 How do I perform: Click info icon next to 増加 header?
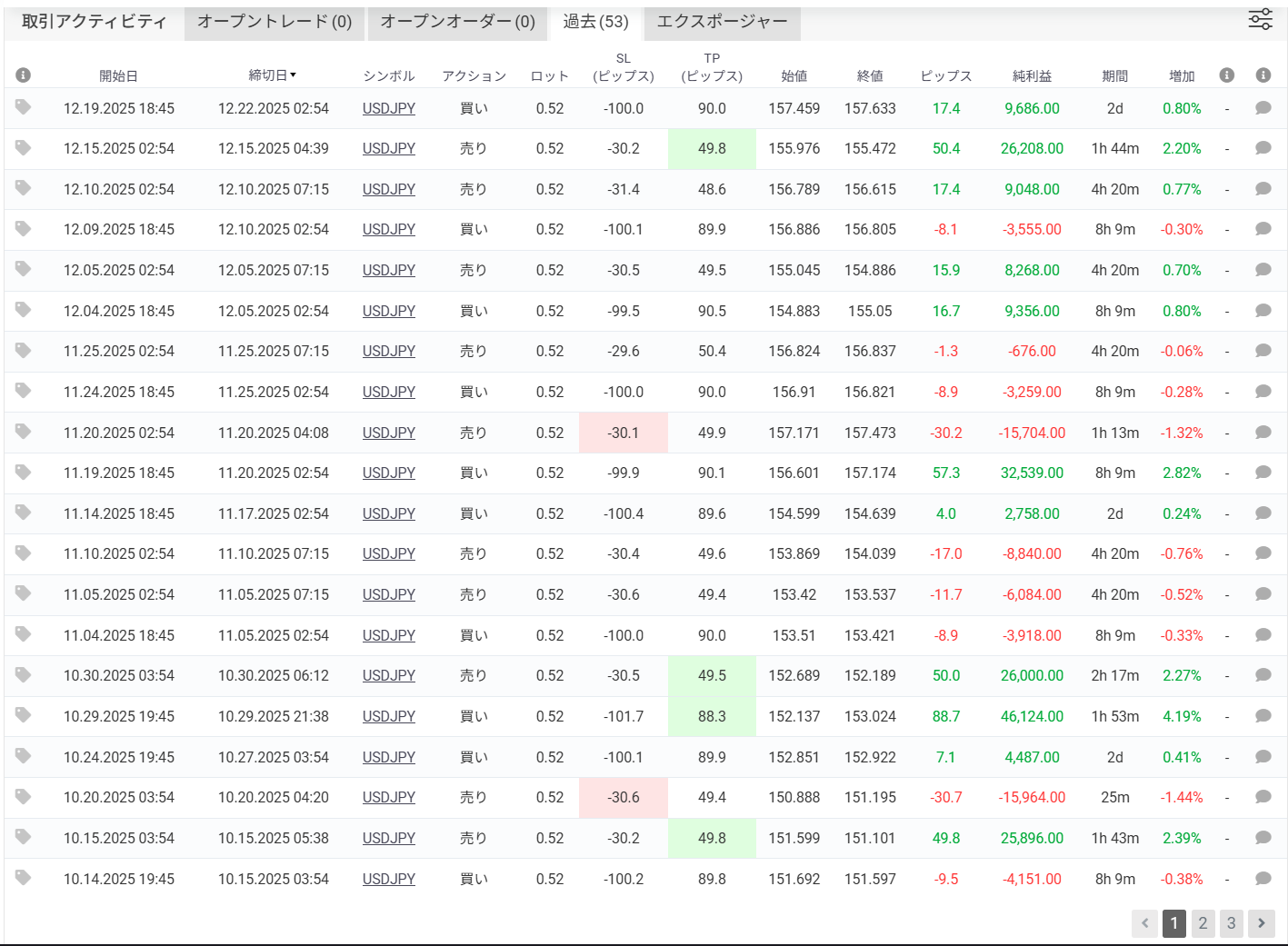click(1226, 75)
